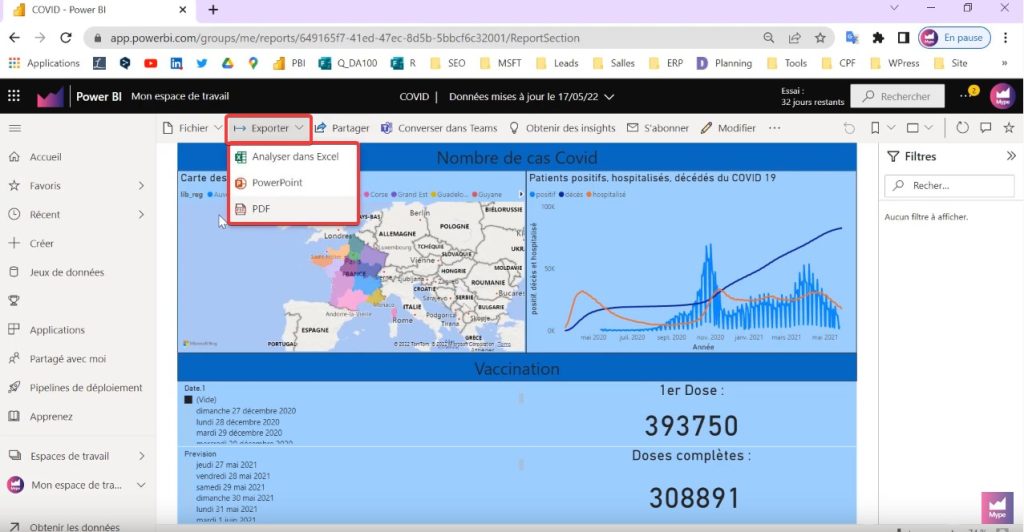Add report to favorites star
The image size is (1024, 532).
(x=1009, y=128)
